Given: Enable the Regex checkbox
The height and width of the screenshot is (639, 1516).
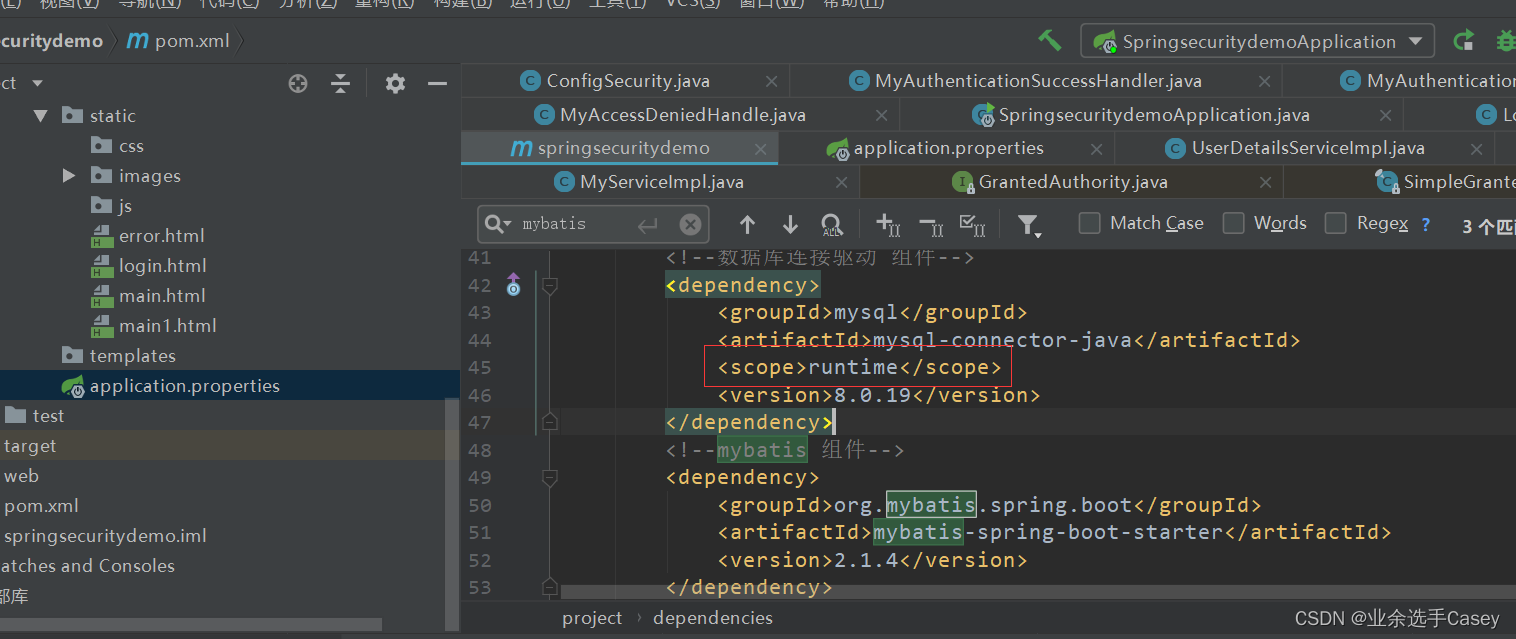Looking at the screenshot, I should 1336,223.
